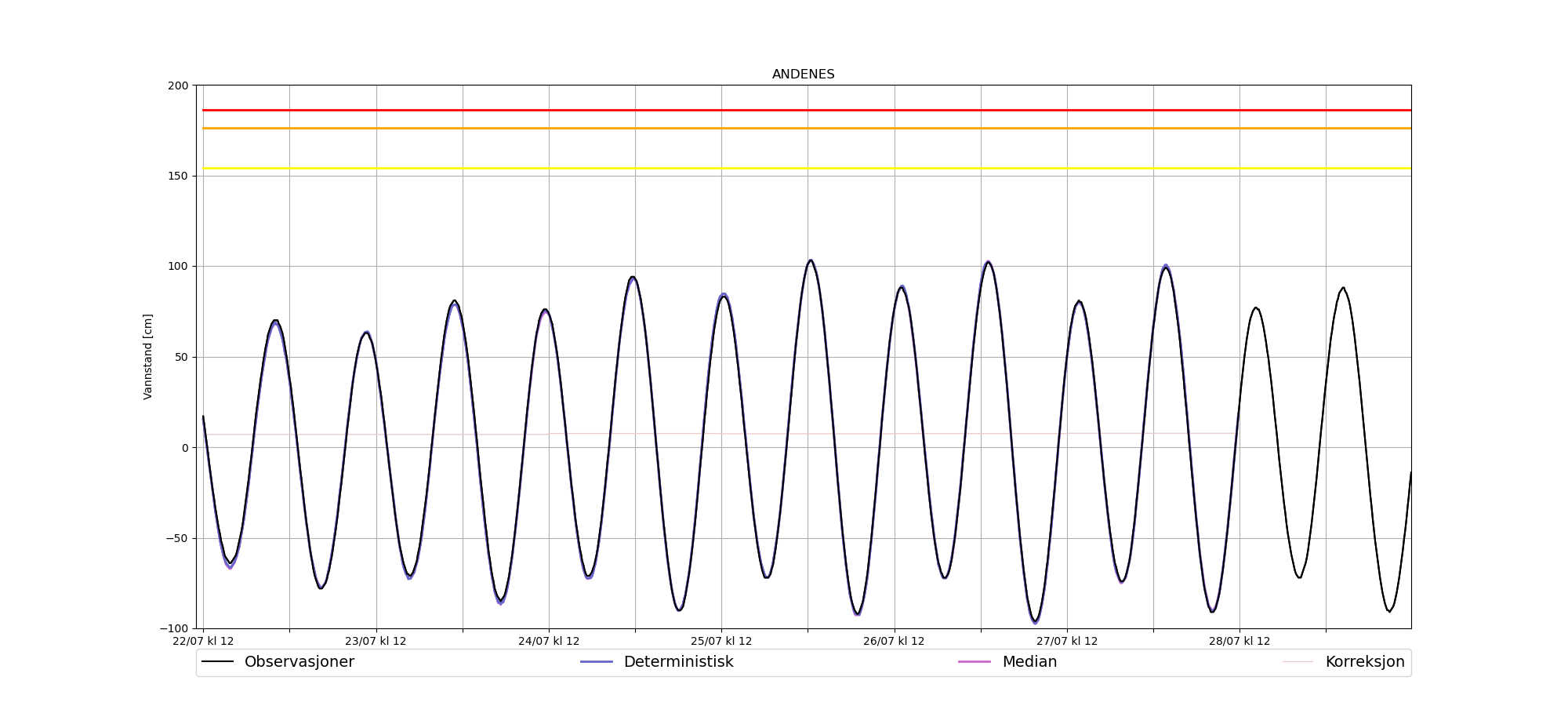The image size is (1568, 706).
Task: Click the 24/07 kl 12 tick label
Action: pyautogui.click(x=549, y=642)
